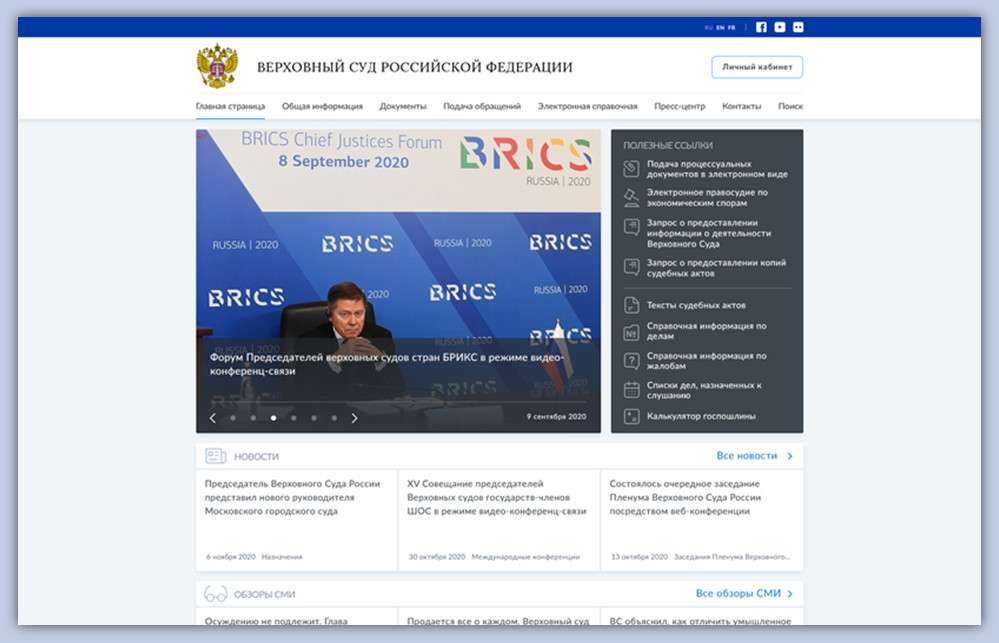The width and height of the screenshot is (999, 643).
Task: Go to next slide with right arrow
Action: pos(354,418)
